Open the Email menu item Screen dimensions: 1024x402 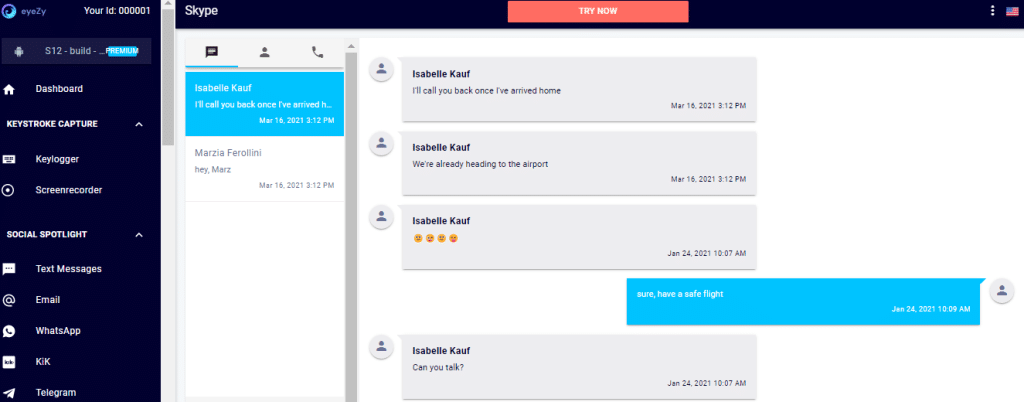pos(48,300)
